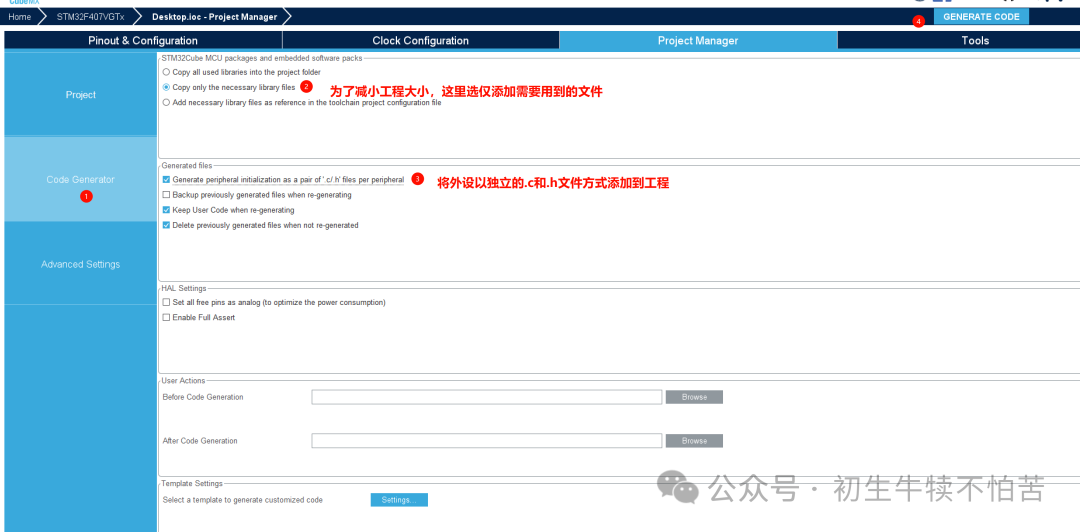Click the 'User Actions' group title
The height and width of the screenshot is (532, 1080).
[183, 380]
